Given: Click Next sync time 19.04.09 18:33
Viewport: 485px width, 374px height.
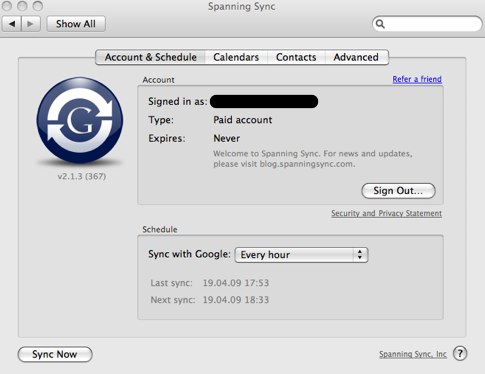Looking at the screenshot, I should tap(236, 300).
